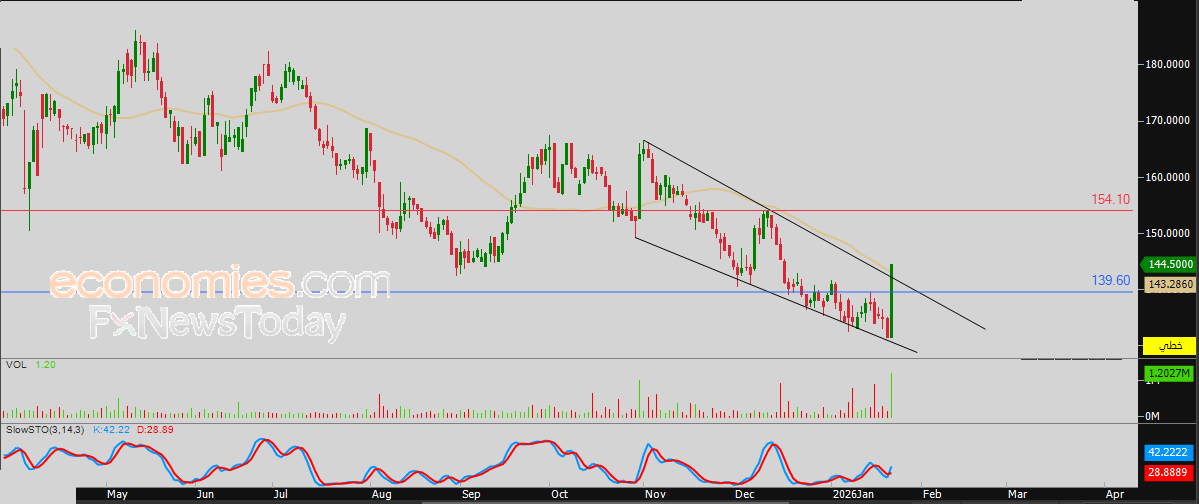Click the blue 42.2222 stochastic value tag

(1168, 452)
